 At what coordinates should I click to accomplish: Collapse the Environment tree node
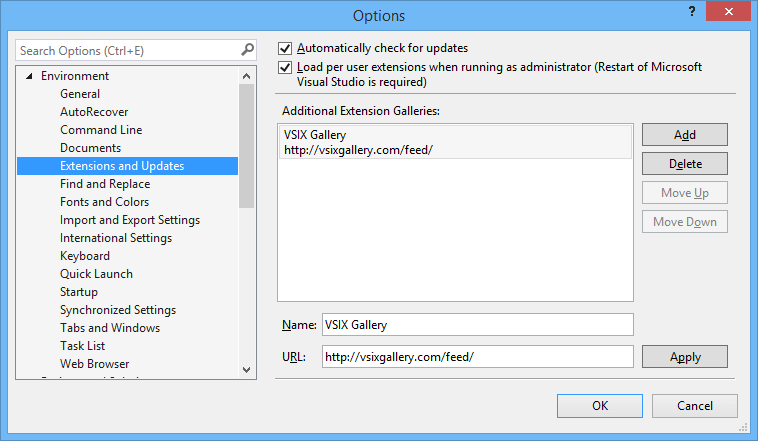tap(29, 76)
